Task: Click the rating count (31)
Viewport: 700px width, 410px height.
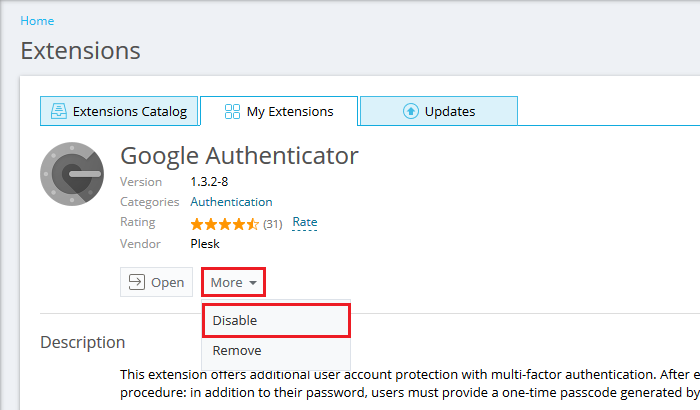Action: tap(272, 224)
